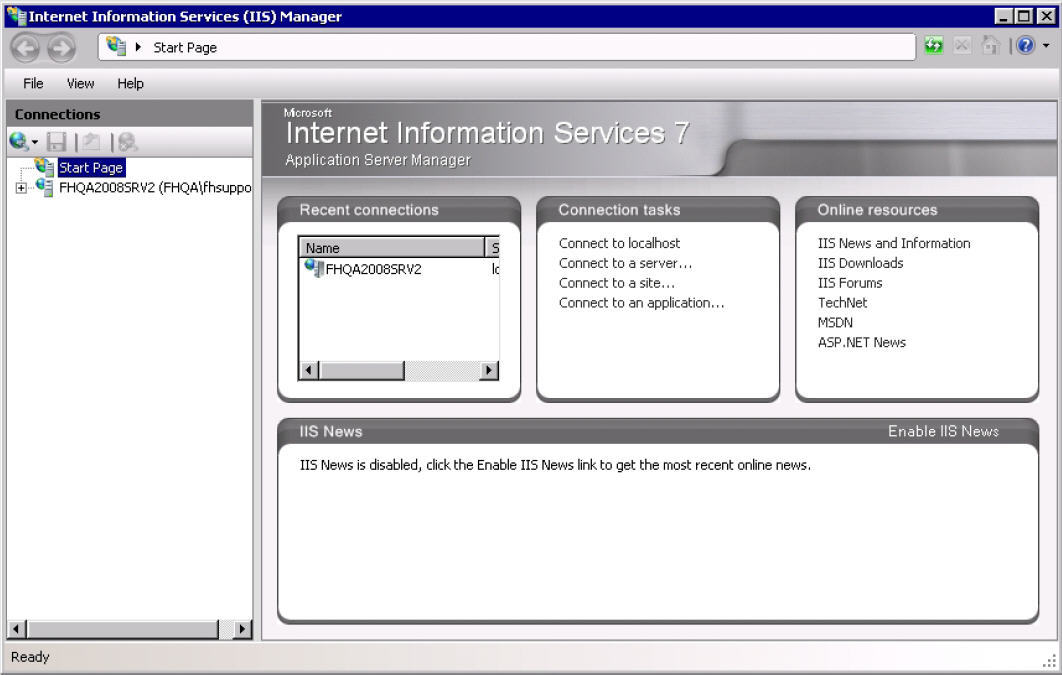Click the Recent connections horizontal scrollbar right arrow
Viewport: 1062px width, 675px height.
click(489, 370)
